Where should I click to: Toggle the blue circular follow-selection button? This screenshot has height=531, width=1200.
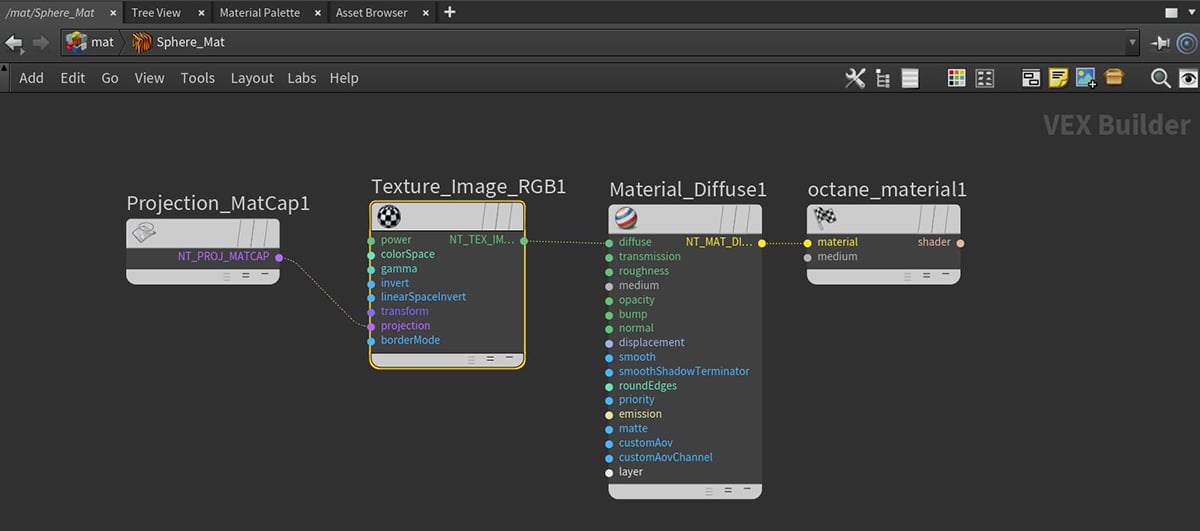tap(1186, 43)
